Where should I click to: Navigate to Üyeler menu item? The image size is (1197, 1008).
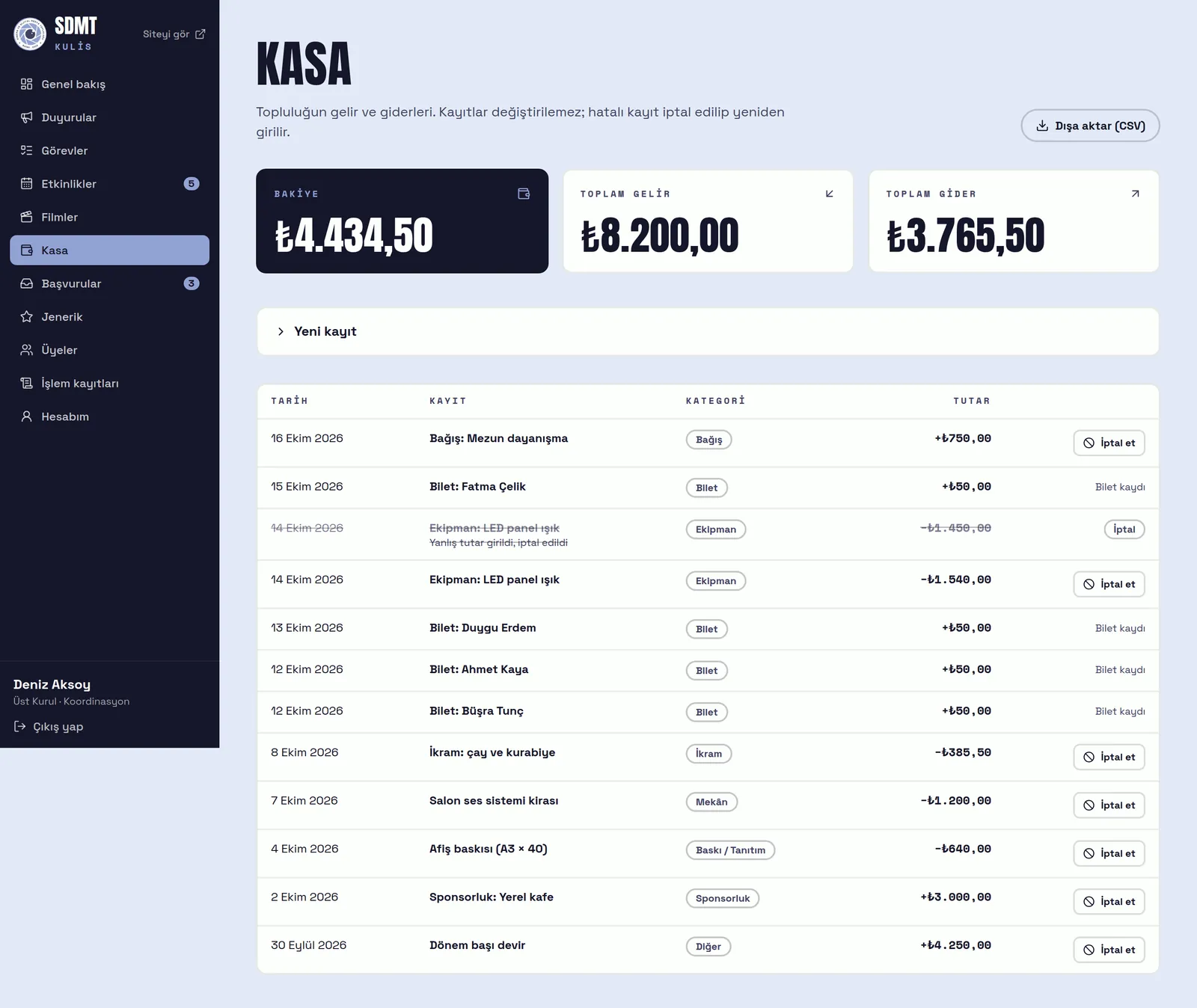pyautogui.click(x=109, y=350)
